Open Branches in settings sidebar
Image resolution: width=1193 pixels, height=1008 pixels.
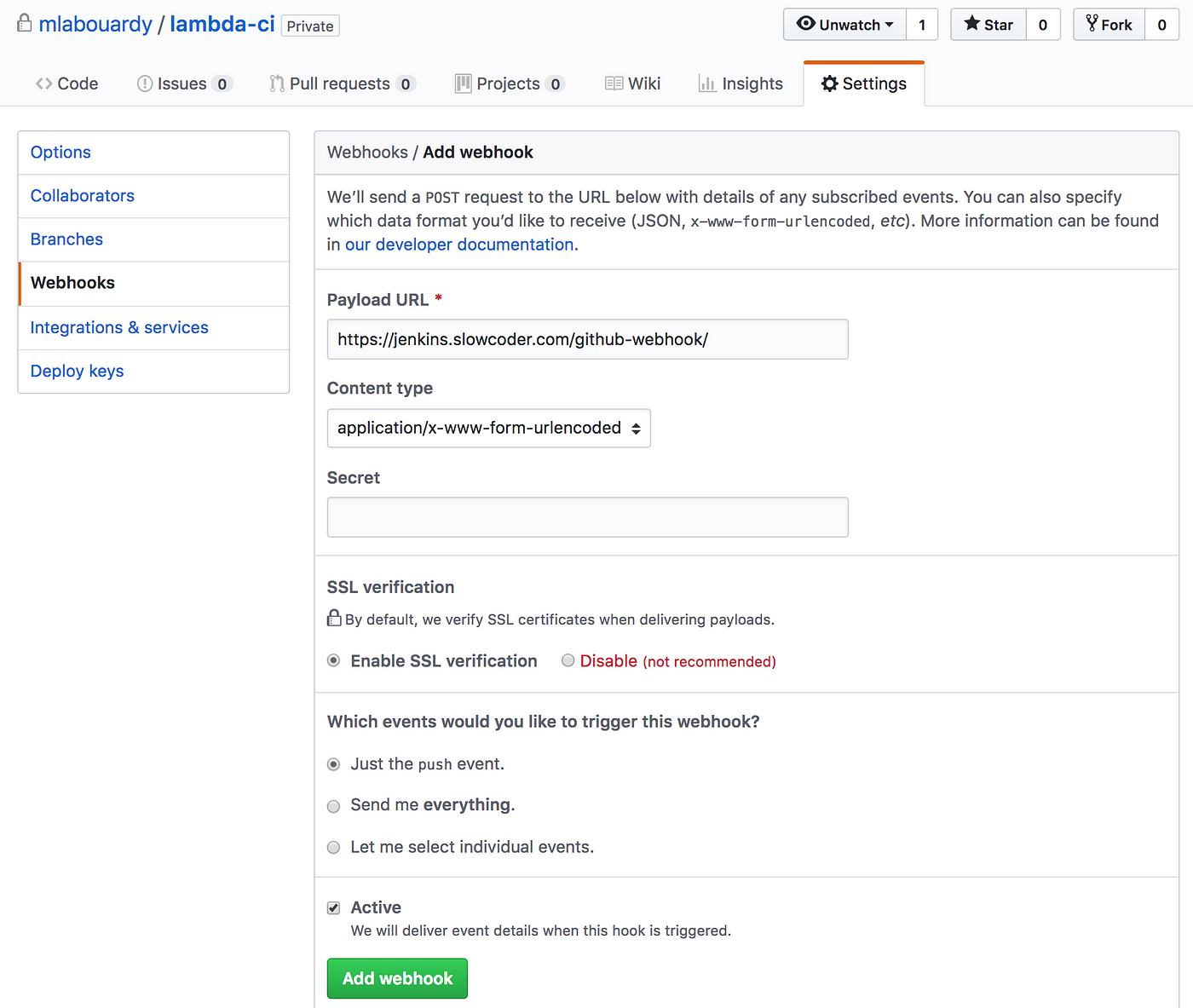coord(153,239)
